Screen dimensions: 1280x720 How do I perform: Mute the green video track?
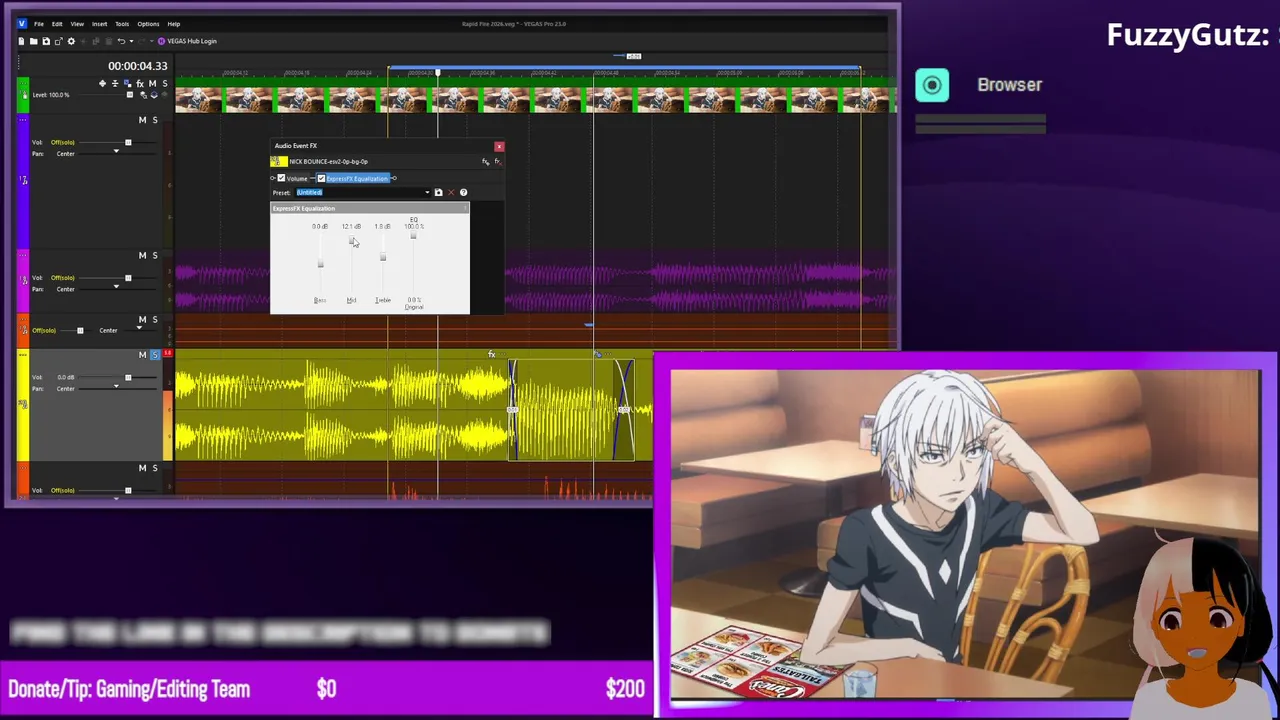point(152,83)
